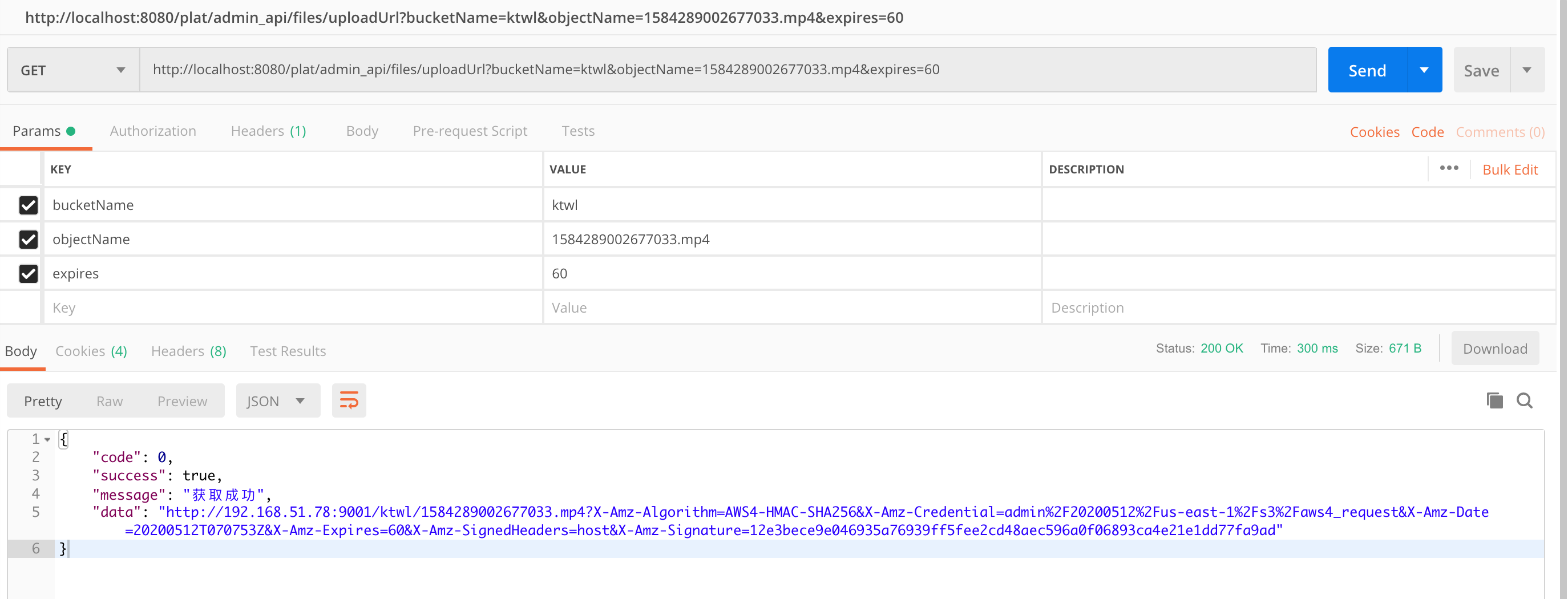Copy response body to clipboard
Screen dimensions: 1568x599
click(x=1494, y=400)
